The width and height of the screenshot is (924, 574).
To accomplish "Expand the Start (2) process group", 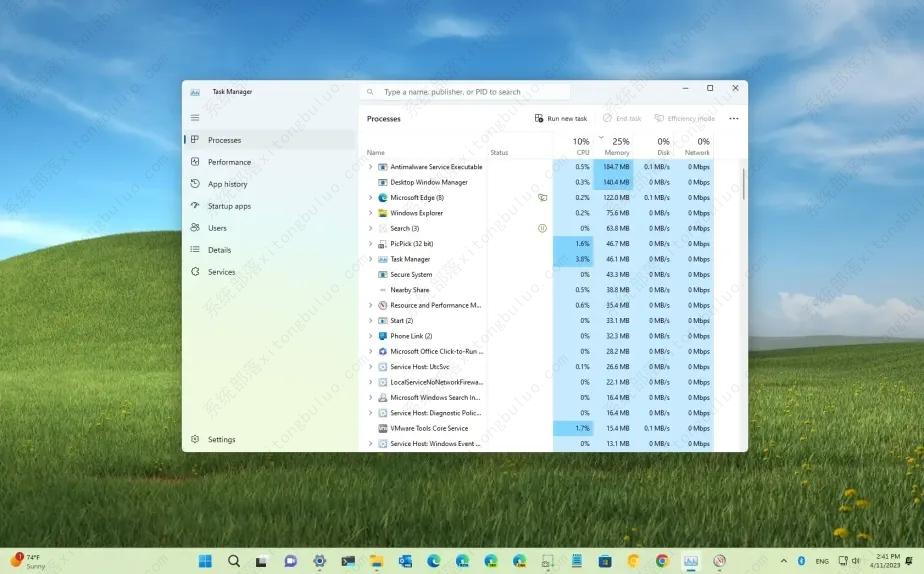I will tap(371, 321).
